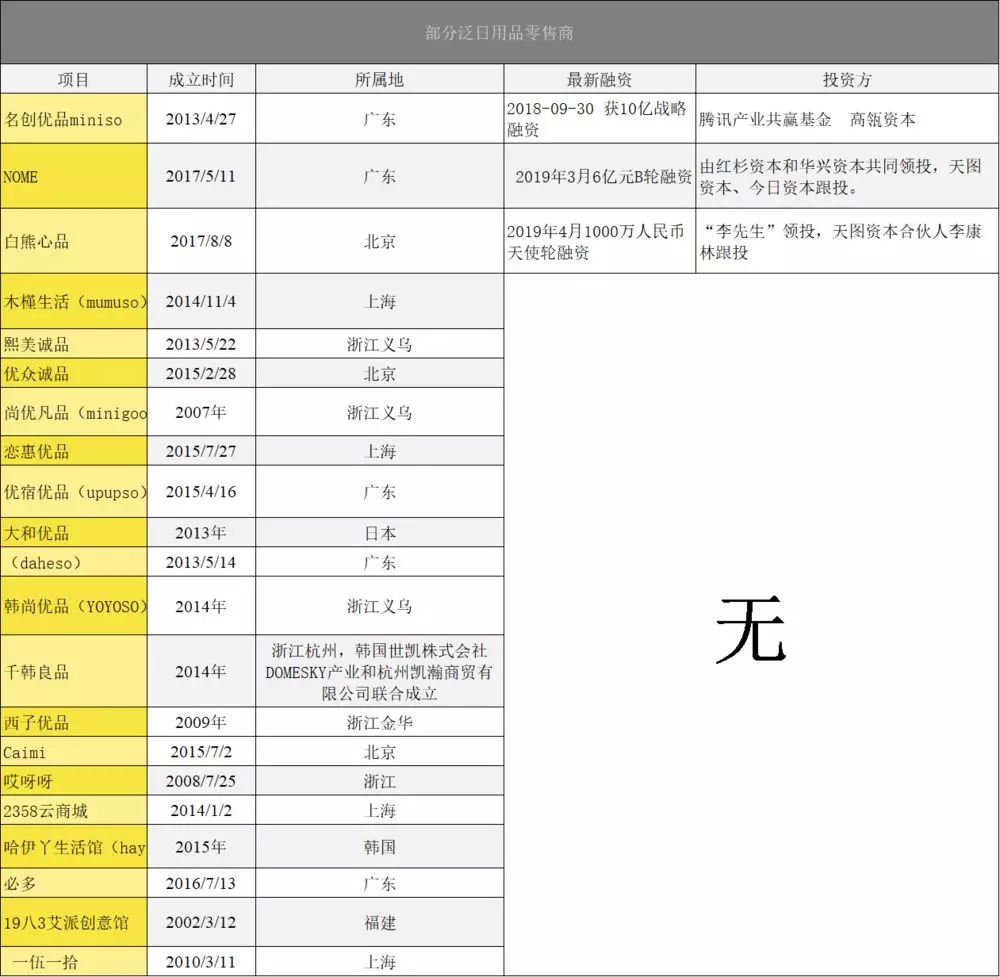1000x977 pixels.
Task: Select the 大和优品 cell
Action: pyautogui.click(x=74, y=533)
